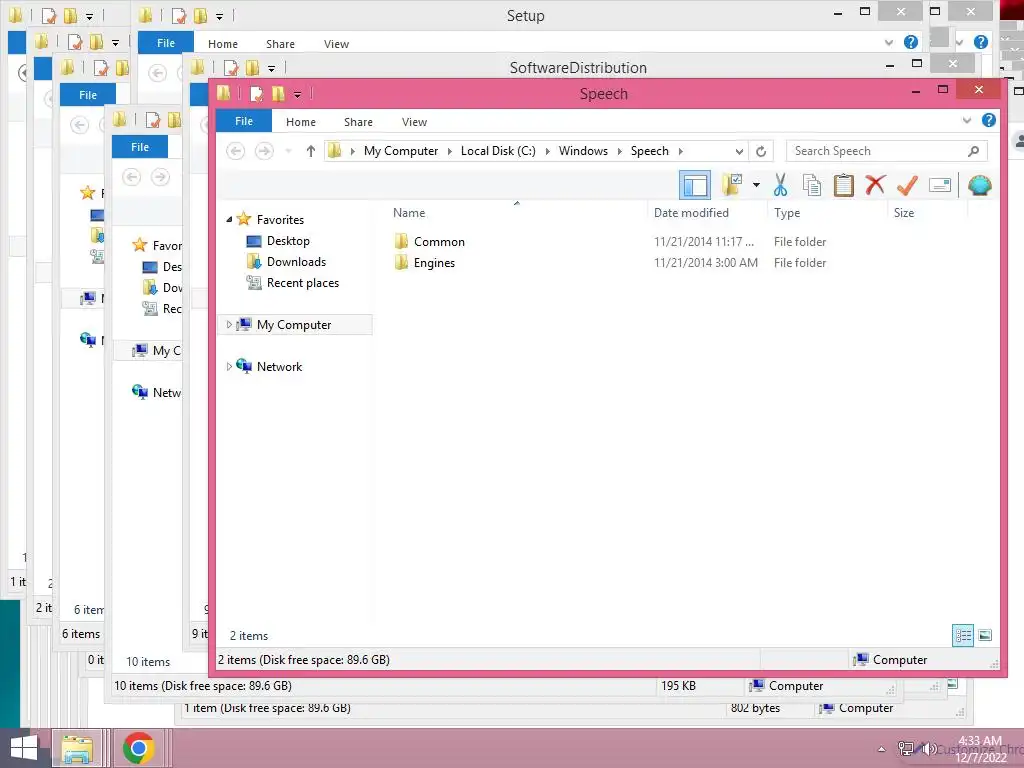The image size is (1024, 768).
Task: Open dropdown arrow beside folder options icon
Action: [756, 185]
